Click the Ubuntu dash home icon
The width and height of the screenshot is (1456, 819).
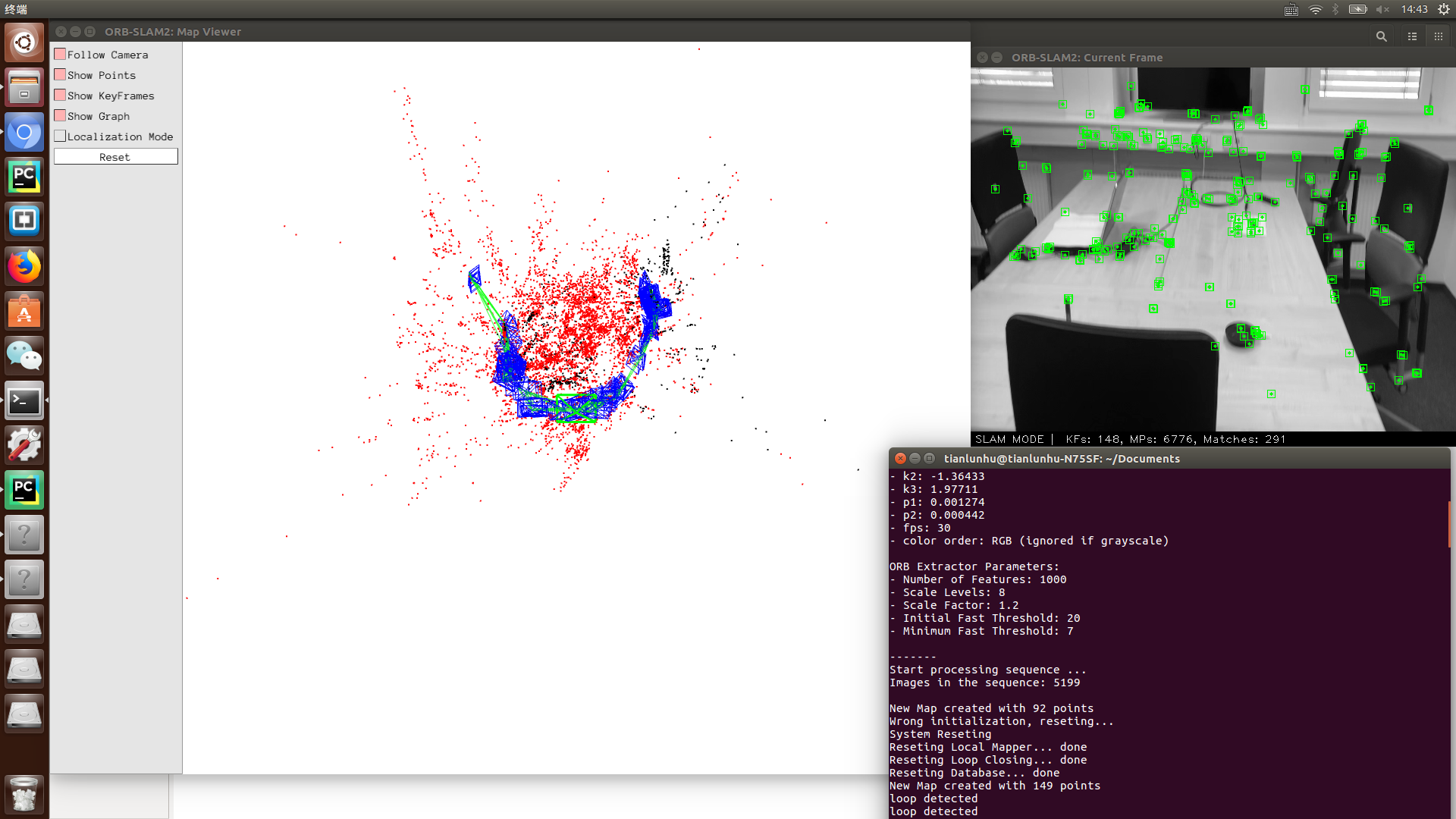pyautogui.click(x=24, y=42)
